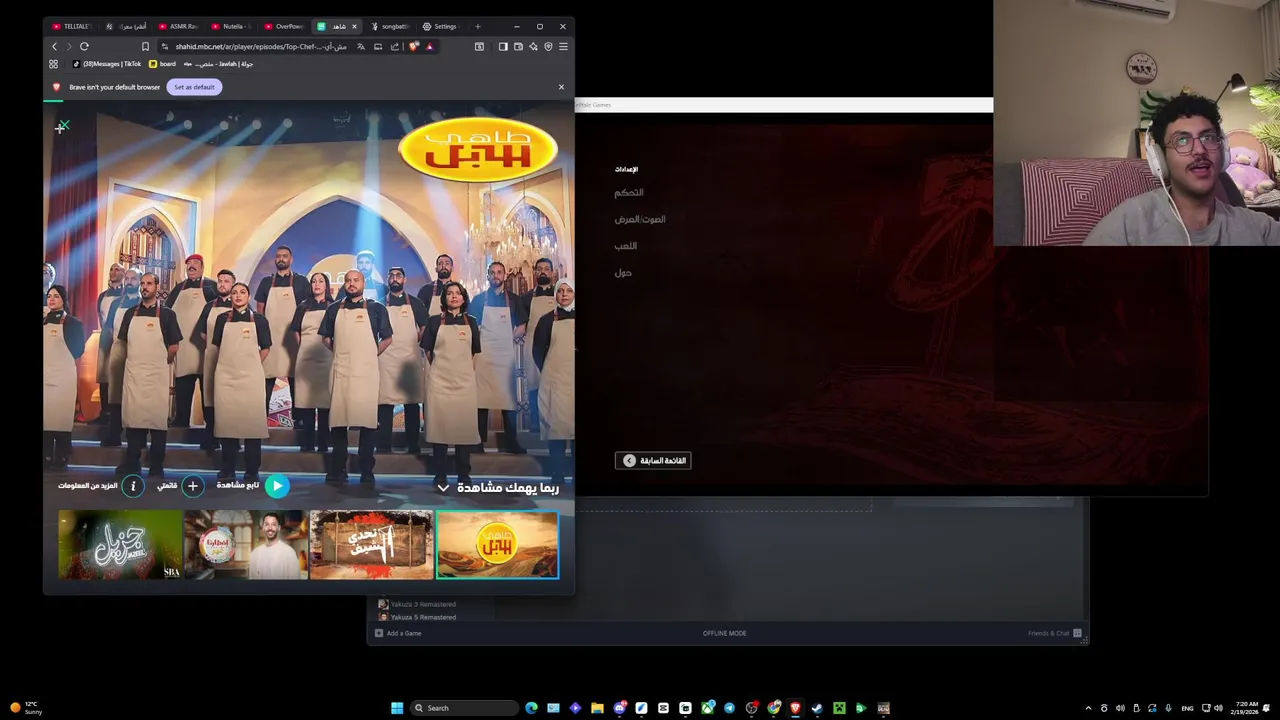Open Brave Leo AI star icon

(x=533, y=46)
